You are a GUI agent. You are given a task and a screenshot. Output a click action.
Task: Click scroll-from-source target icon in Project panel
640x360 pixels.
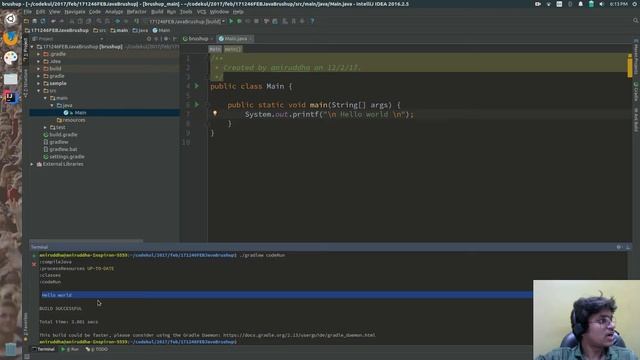(x=149, y=39)
